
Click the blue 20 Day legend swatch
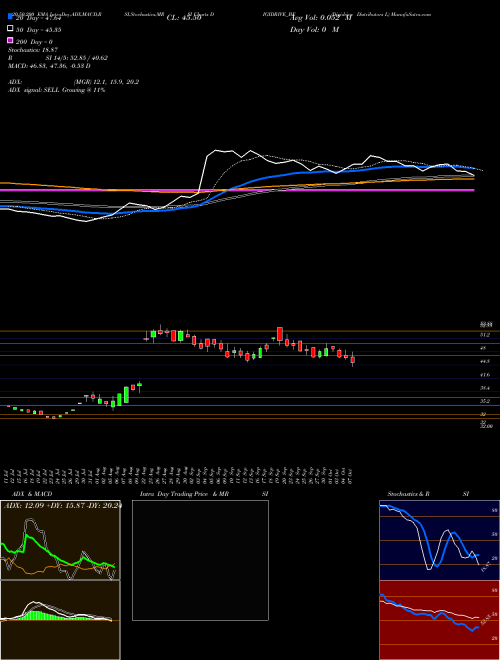(10, 17)
